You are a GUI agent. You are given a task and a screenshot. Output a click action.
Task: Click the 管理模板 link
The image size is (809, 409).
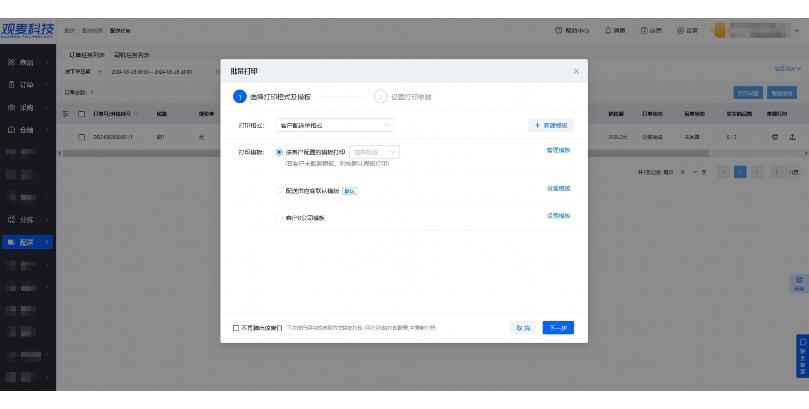click(558, 150)
